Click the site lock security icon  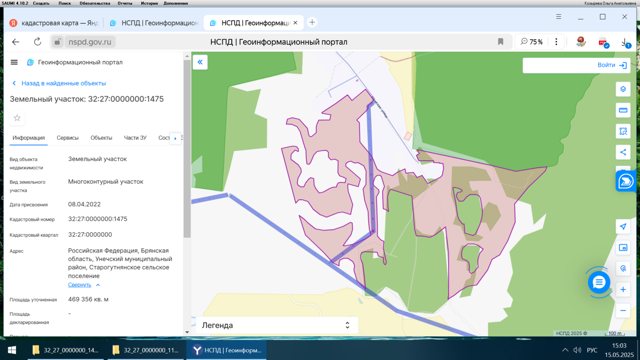(x=58, y=42)
